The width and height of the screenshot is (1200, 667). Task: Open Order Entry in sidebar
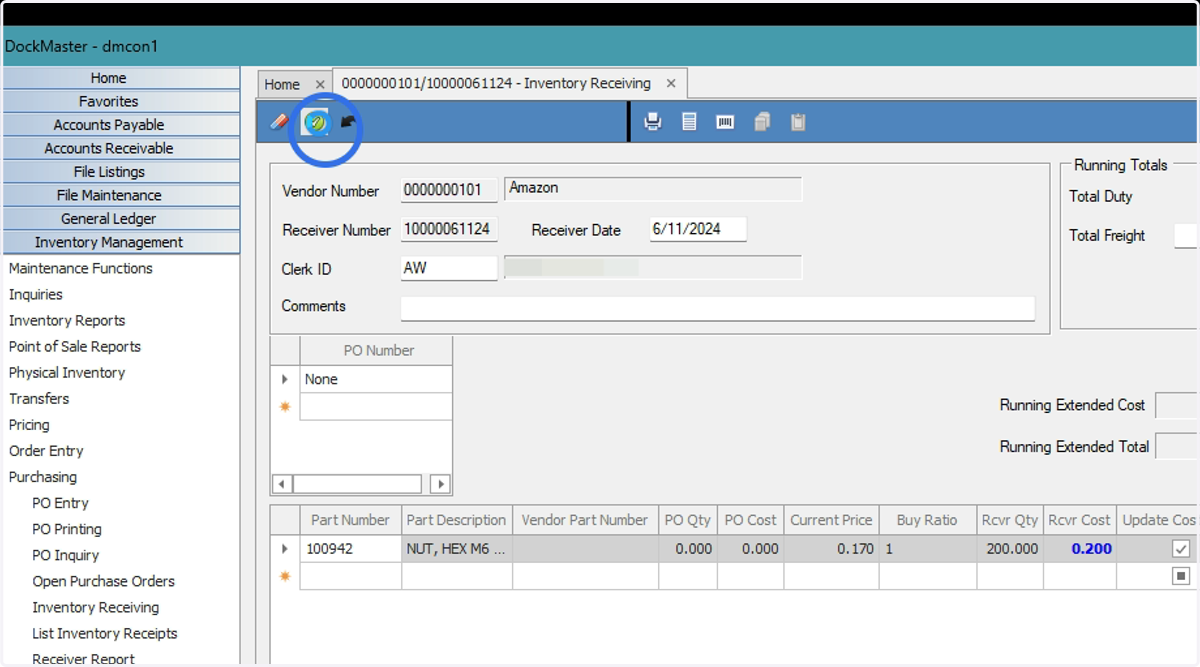(x=46, y=451)
